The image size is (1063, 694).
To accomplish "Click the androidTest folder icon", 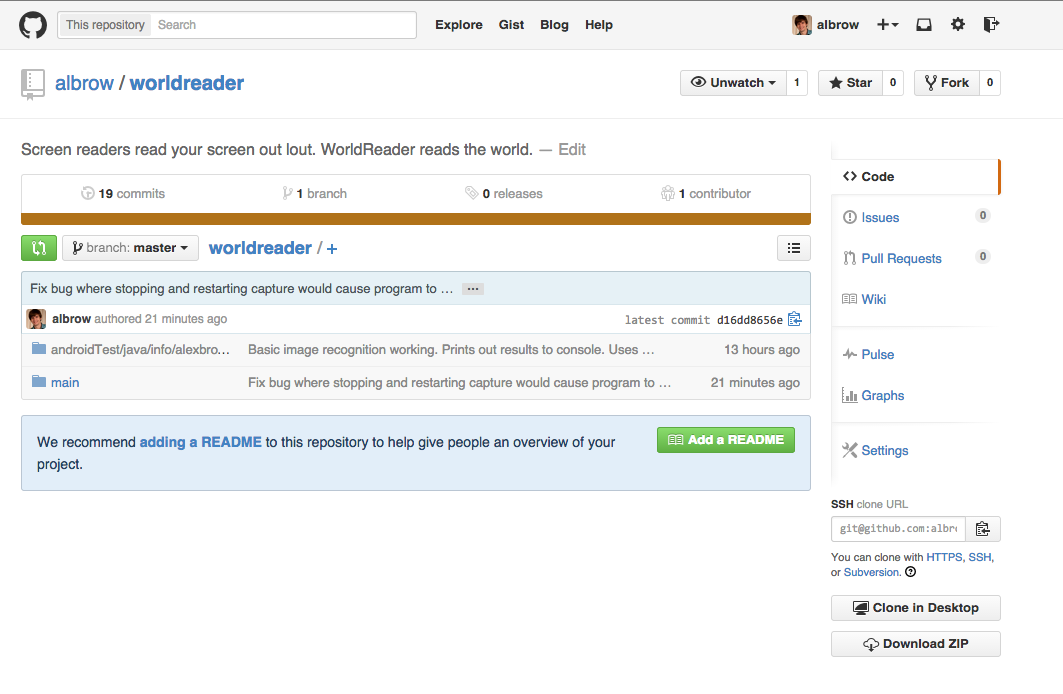I will (x=39, y=349).
